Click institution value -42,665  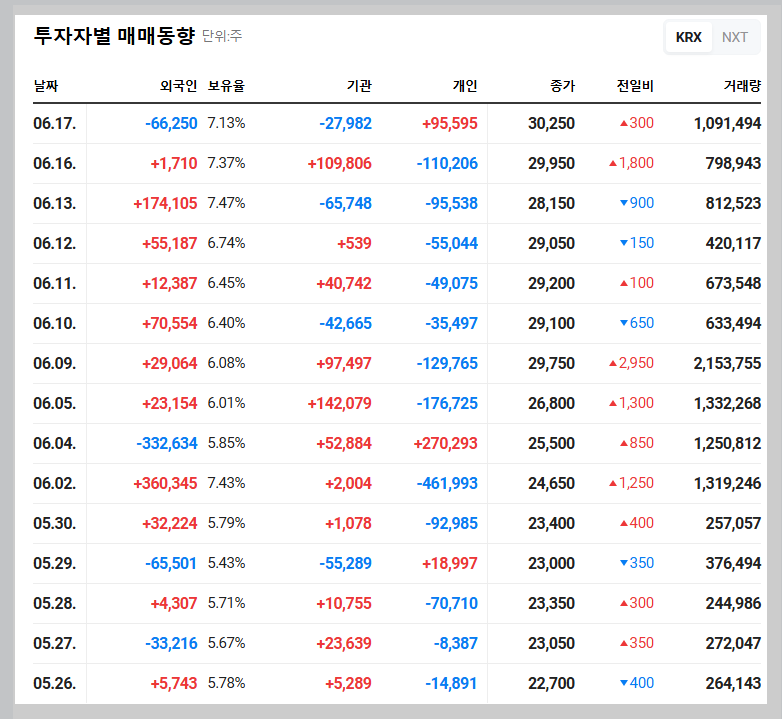[346, 323]
